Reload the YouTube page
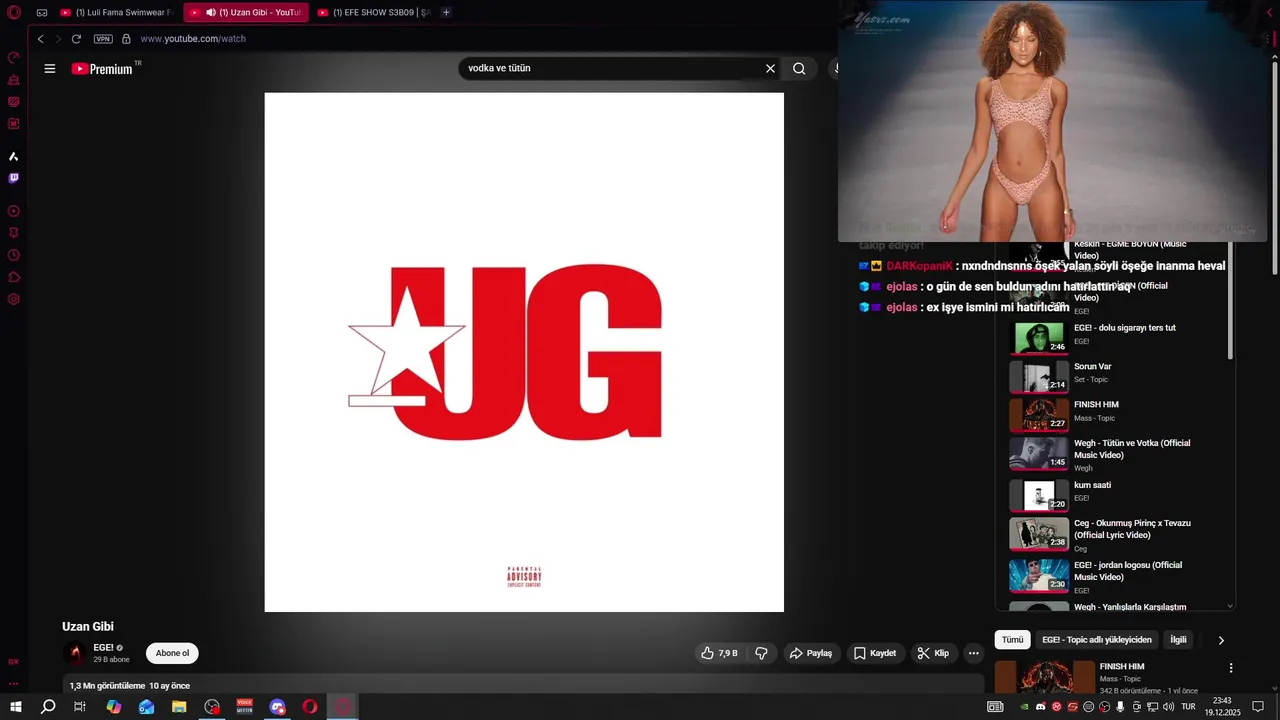This screenshot has width=1280, height=720. tap(76, 39)
